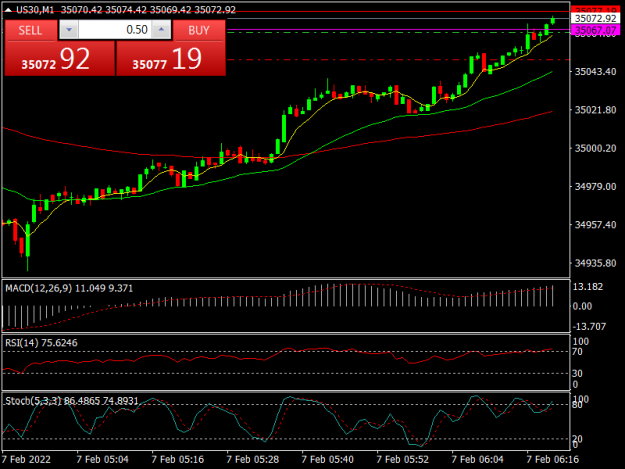Increase lot volume with the up arrow
This screenshot has width=625, height=469.
[x=161, y=30]
